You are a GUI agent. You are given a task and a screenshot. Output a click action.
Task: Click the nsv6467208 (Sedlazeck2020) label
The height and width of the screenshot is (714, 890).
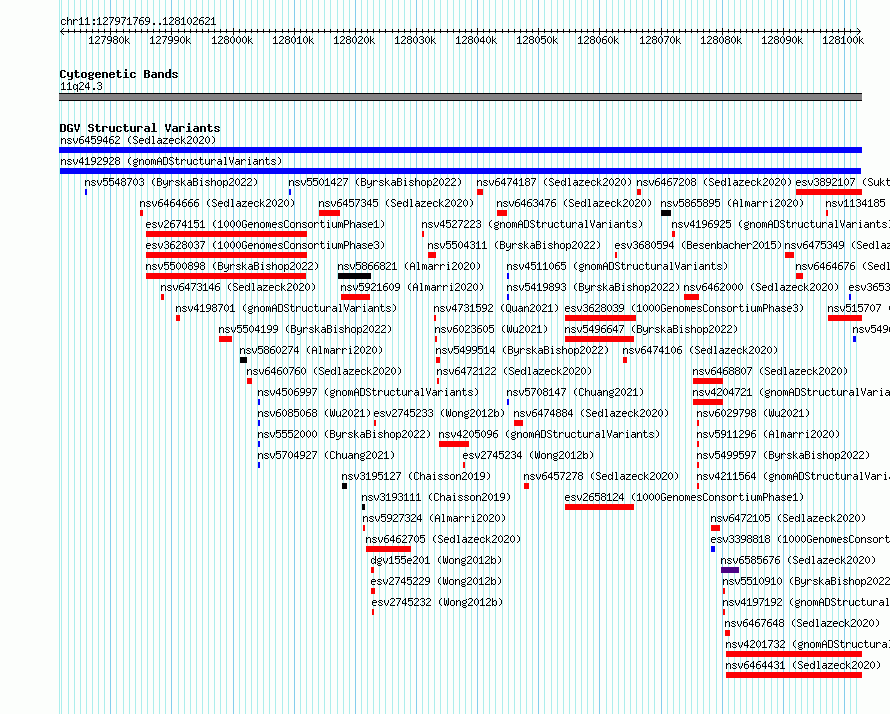click(714, 182)
